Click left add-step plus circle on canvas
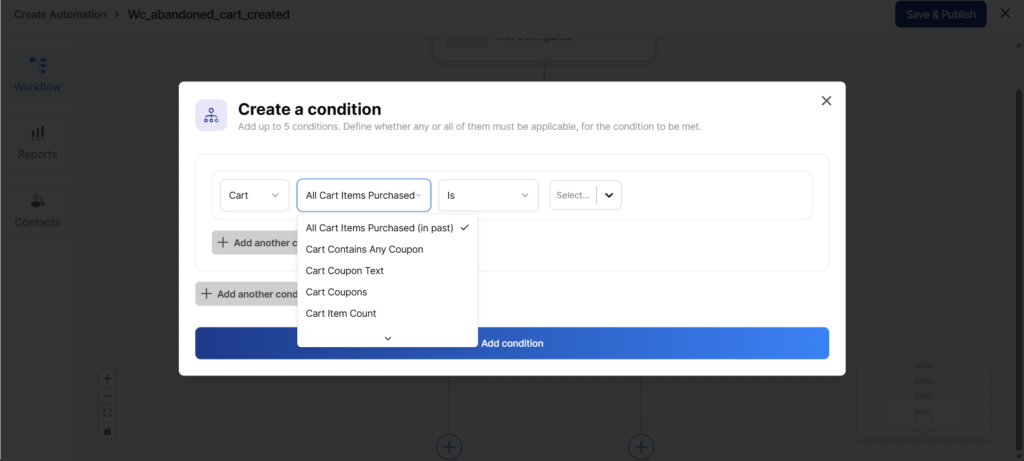This screenshot has height=461, width=1024. tap(449, 446)
